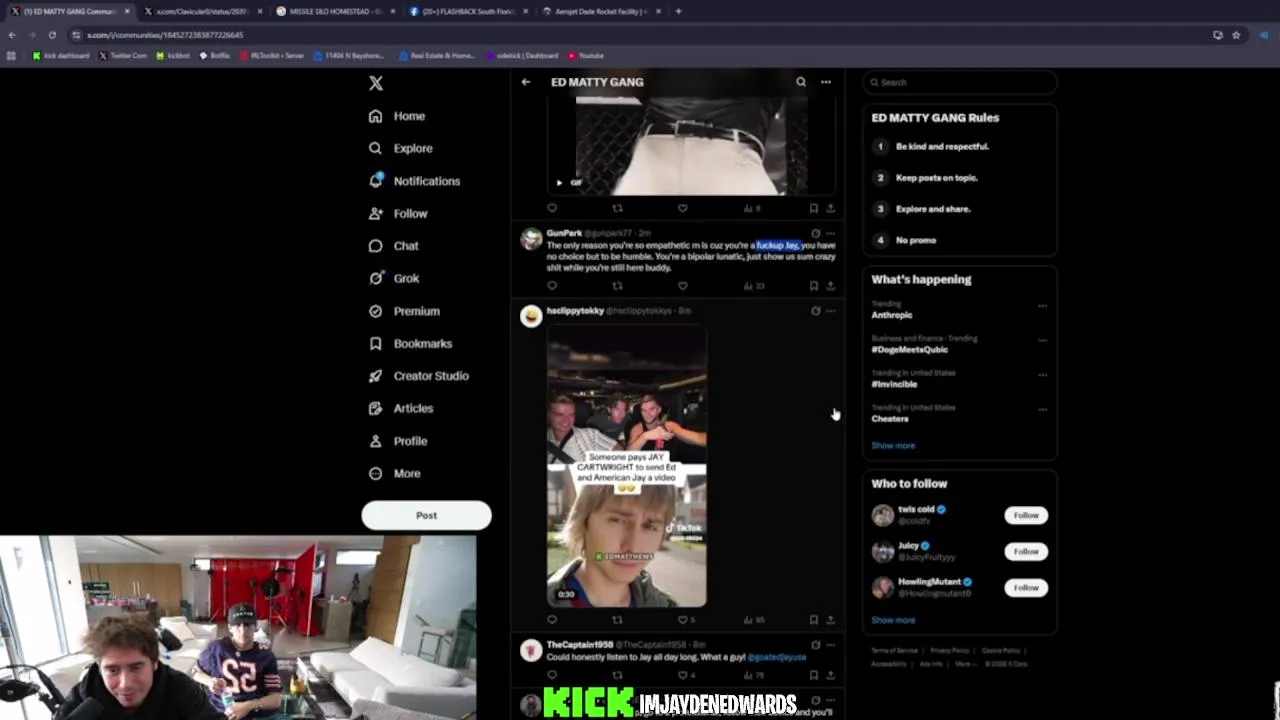Switch to the MISSILE SILO HOMESTEAD browser tab
The image size is (1280, 720).
pyautogui.click(x=334, y=11)
